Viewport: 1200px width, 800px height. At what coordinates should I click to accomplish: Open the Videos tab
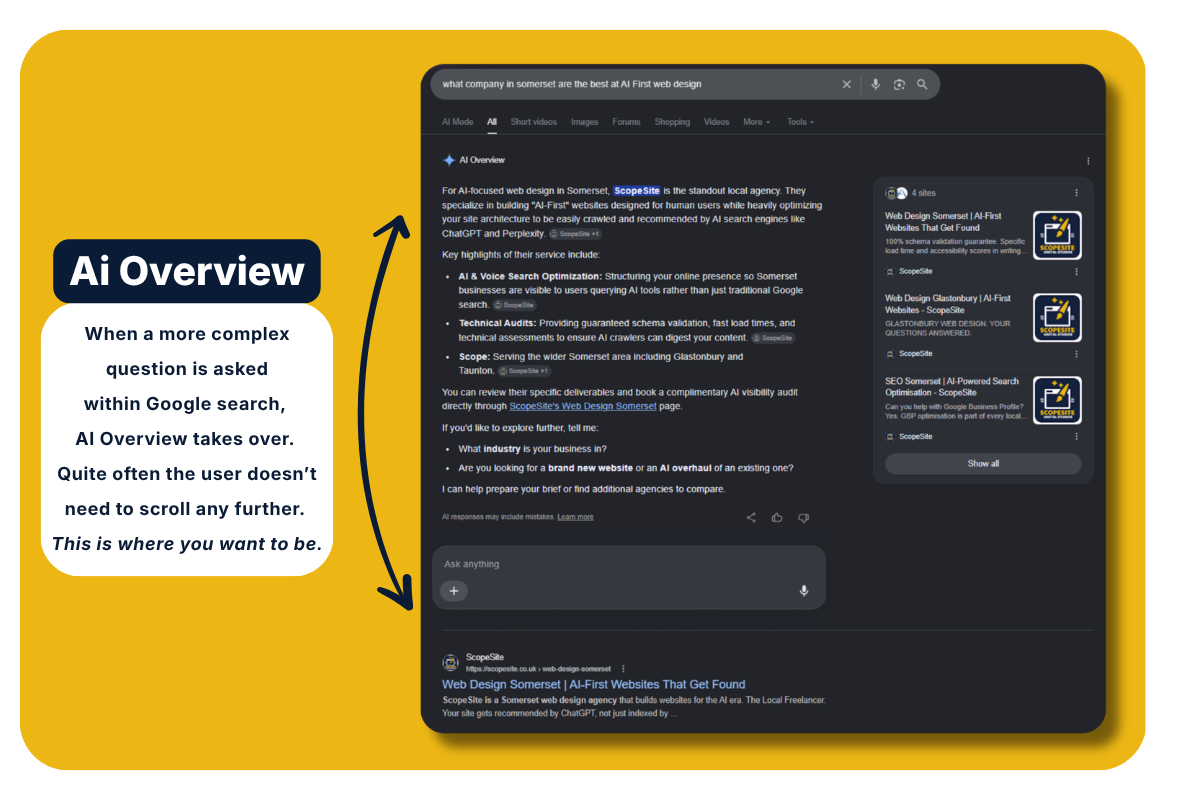[716, 122]
